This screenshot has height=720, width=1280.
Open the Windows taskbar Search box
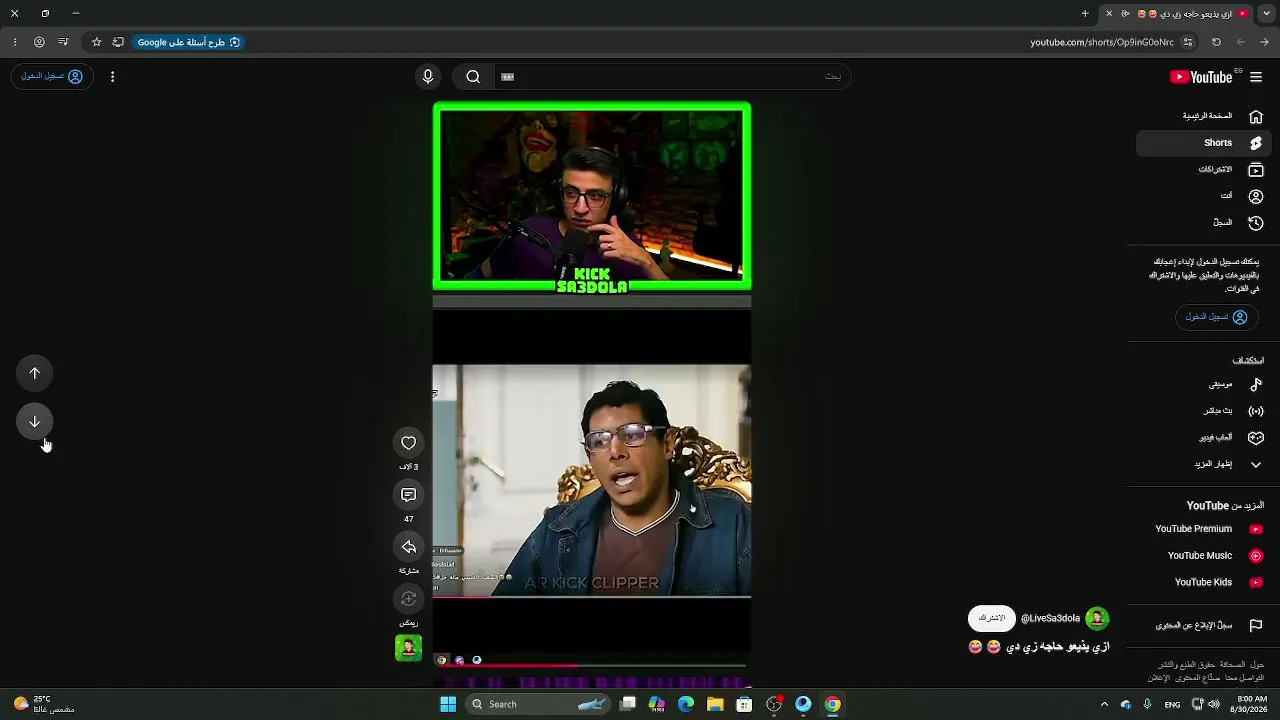point(538,704)
